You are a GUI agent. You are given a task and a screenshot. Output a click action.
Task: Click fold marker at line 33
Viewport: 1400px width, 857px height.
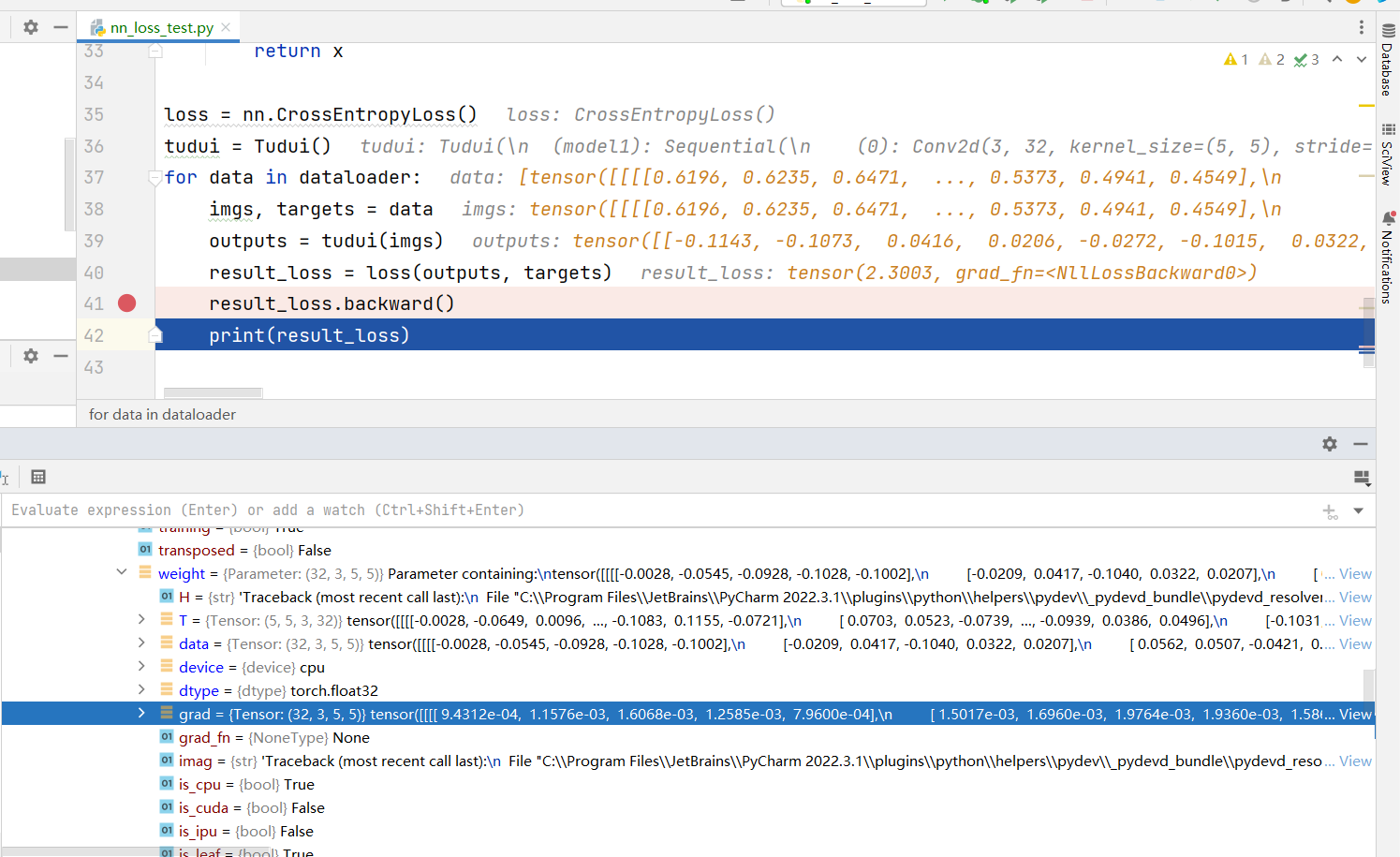pos(155,52)
